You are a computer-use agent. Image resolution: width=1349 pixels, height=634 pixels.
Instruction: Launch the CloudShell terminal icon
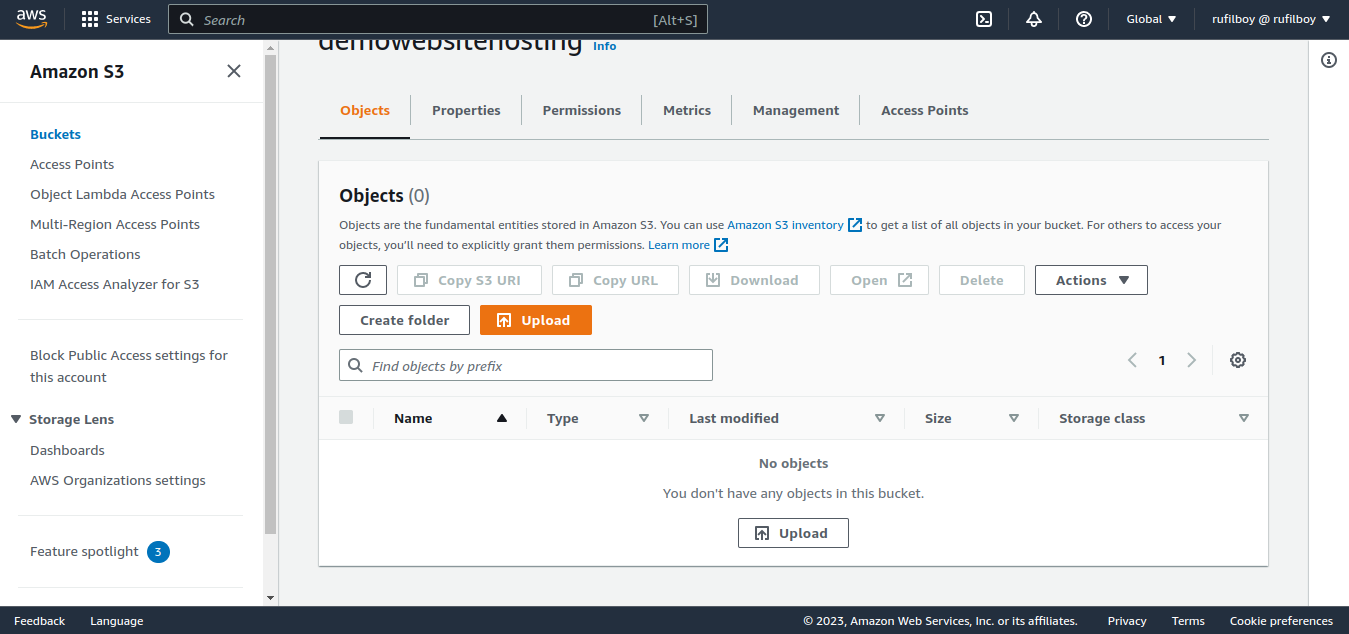(x=984, y=19)
